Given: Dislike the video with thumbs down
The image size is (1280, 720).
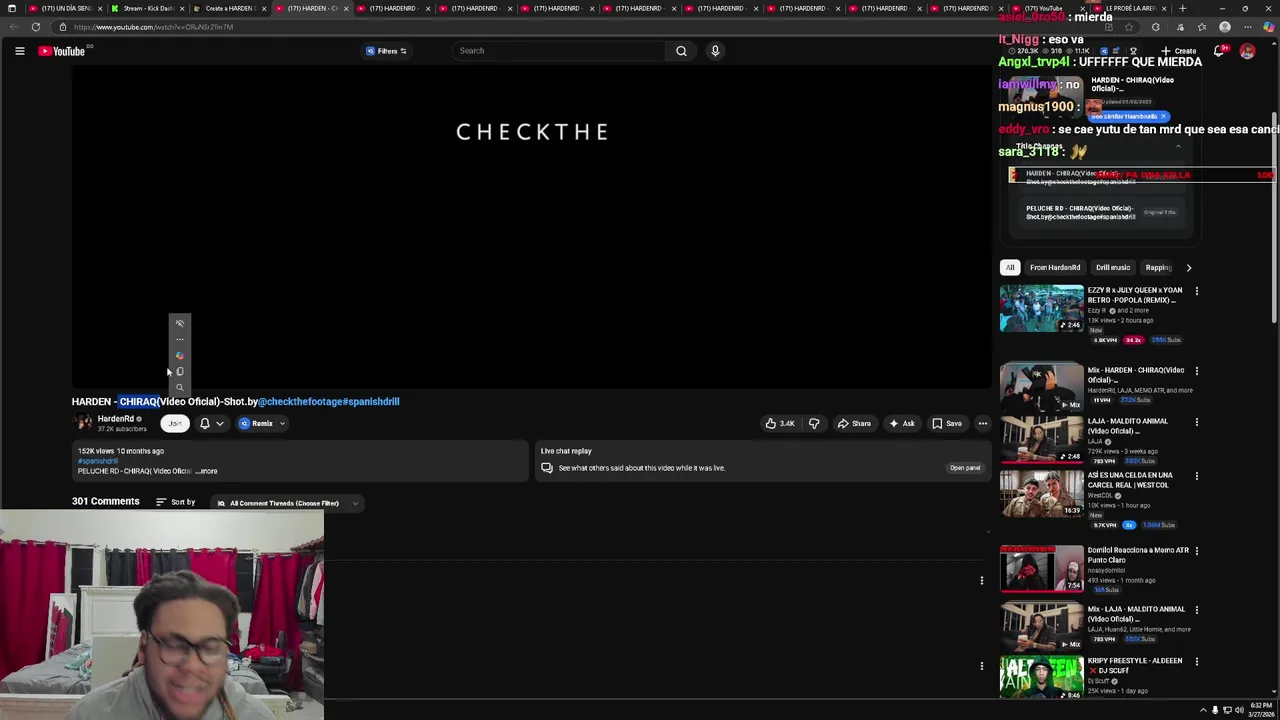Looking at the screenshot, I should 814,423.
